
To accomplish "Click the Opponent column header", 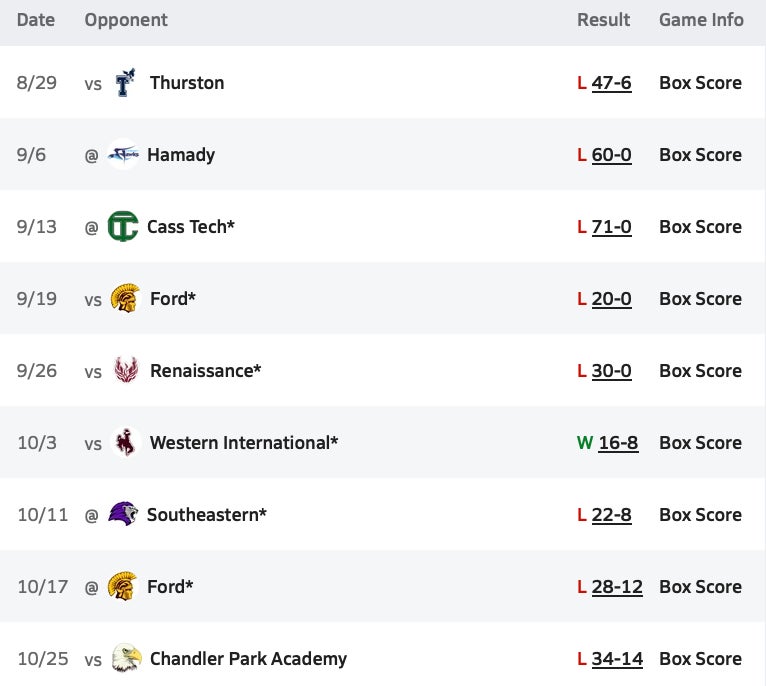I will click(126, 20).
